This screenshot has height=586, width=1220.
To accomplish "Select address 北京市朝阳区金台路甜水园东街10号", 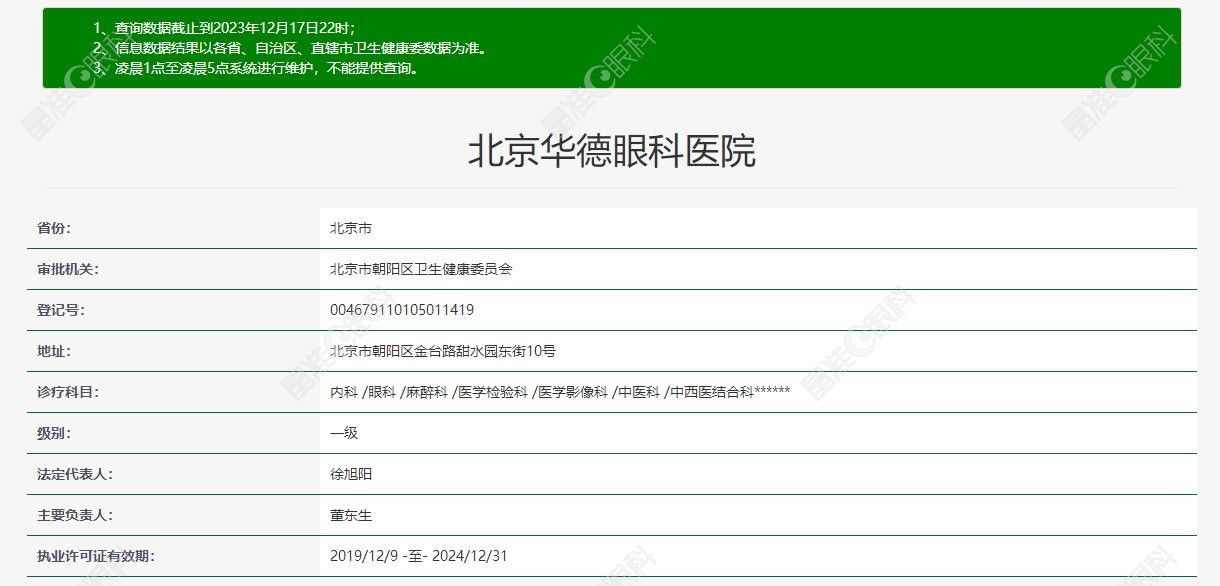I will pyautogui.click(x=443, y=351).
